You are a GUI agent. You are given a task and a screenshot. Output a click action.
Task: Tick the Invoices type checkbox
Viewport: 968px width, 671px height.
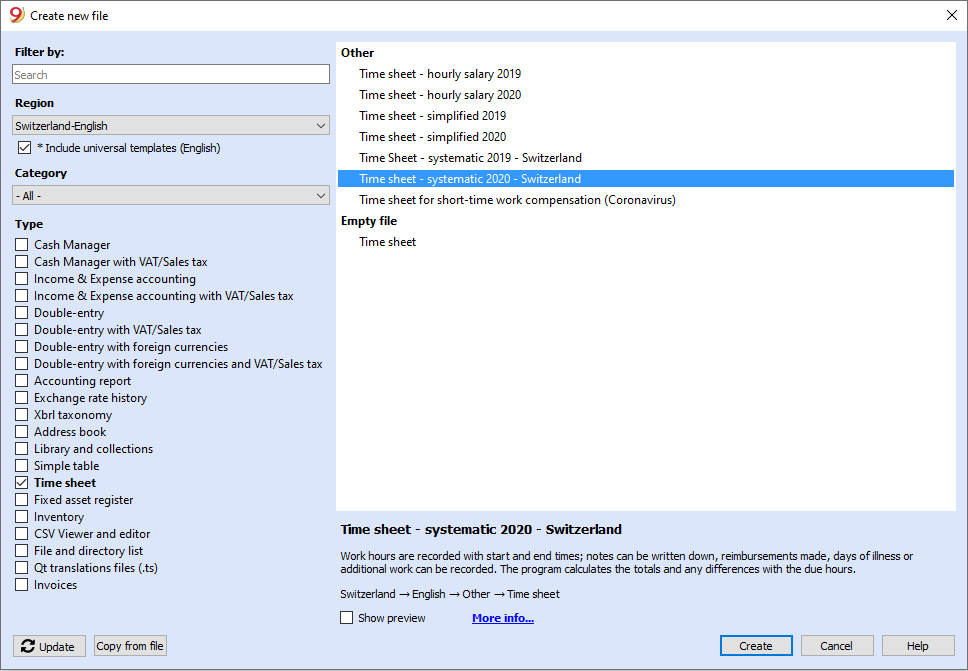click(22, 585)
